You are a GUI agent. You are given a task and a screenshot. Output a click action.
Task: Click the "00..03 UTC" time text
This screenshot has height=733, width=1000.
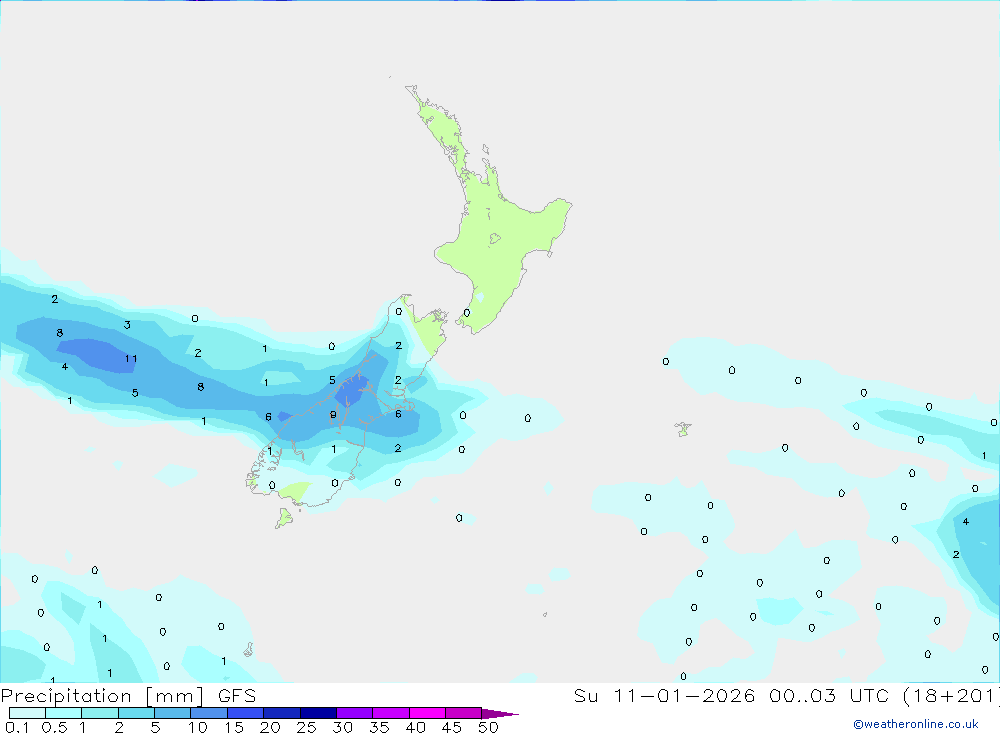830,696
